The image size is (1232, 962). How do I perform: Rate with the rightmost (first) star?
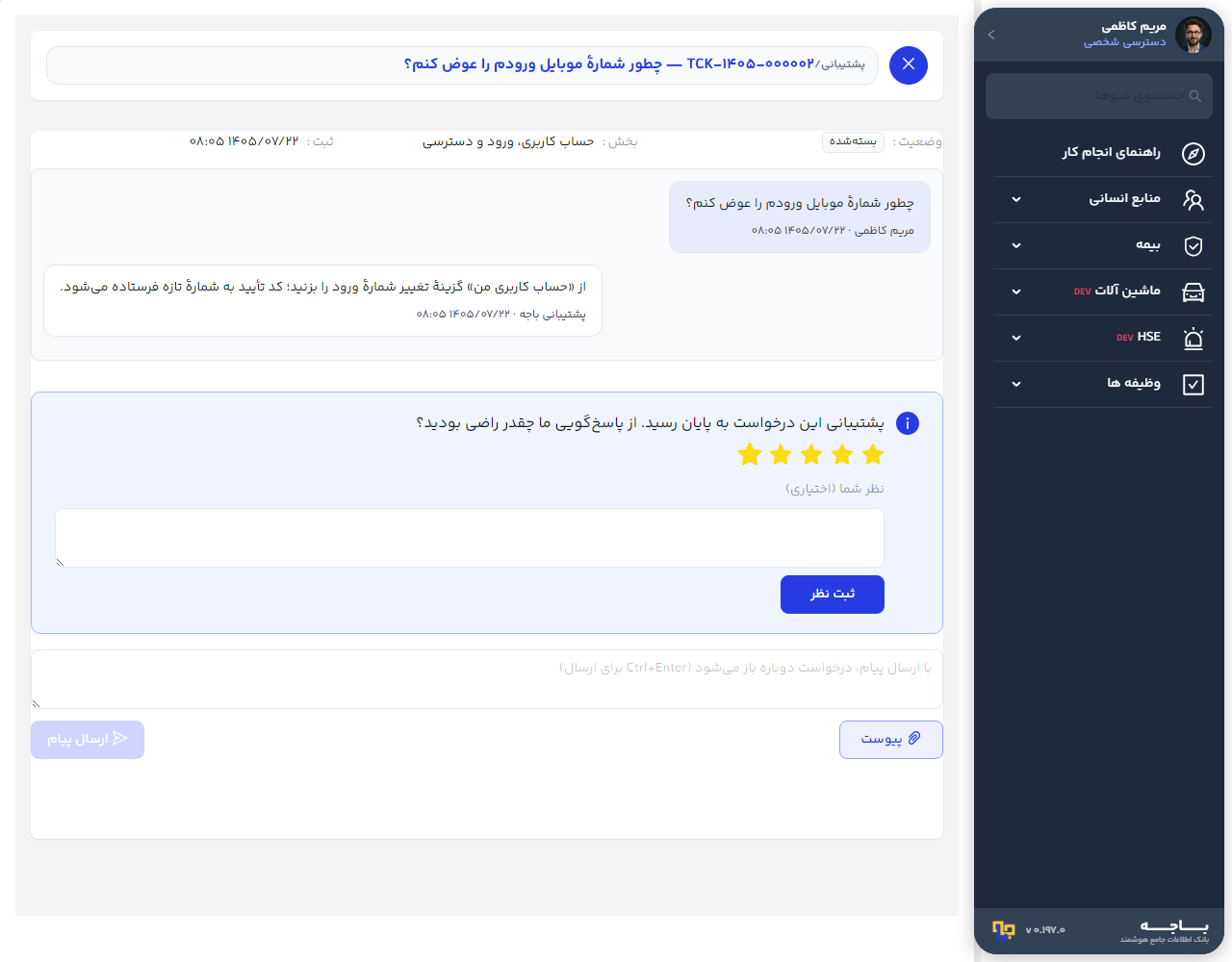[x=873, y=454]
